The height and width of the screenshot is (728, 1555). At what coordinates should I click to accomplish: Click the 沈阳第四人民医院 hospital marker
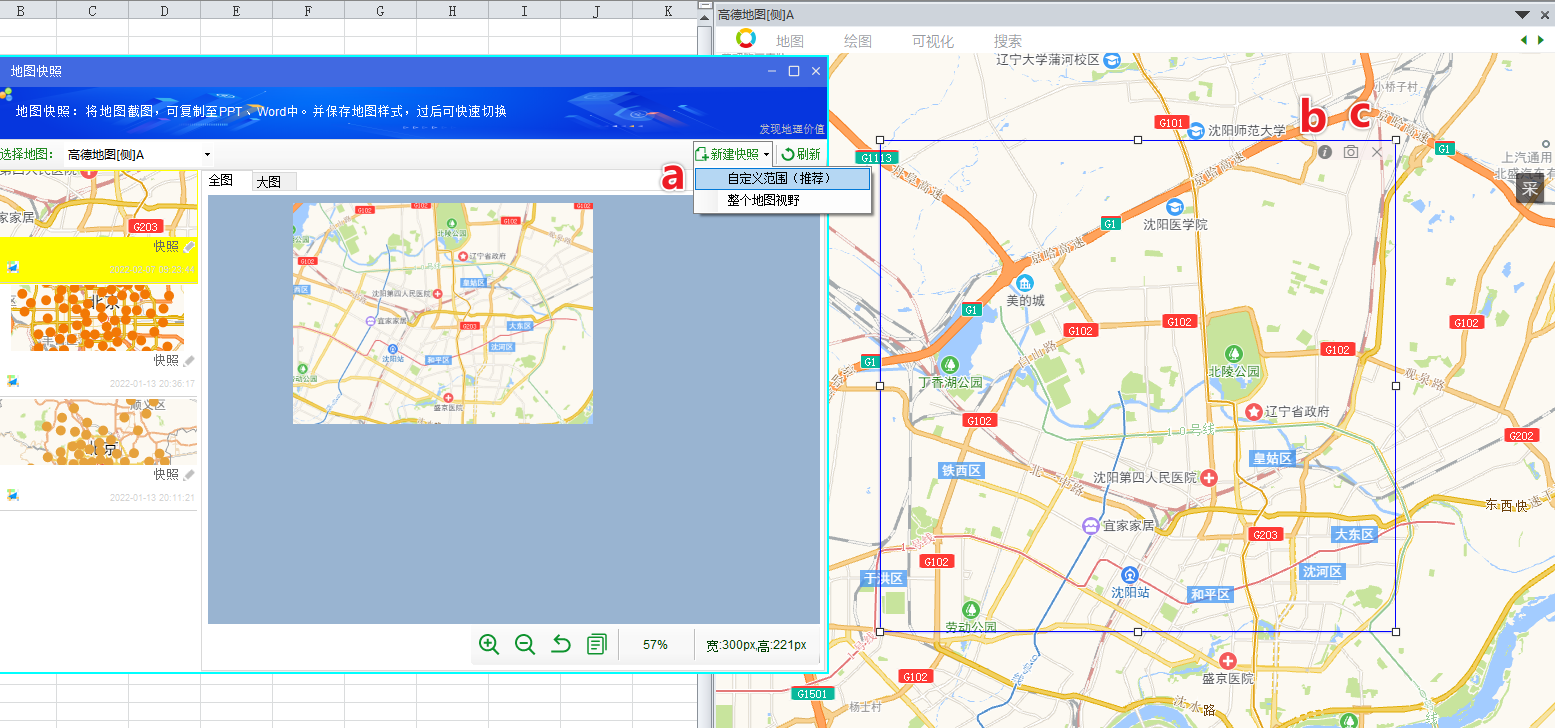point(1209,477)
